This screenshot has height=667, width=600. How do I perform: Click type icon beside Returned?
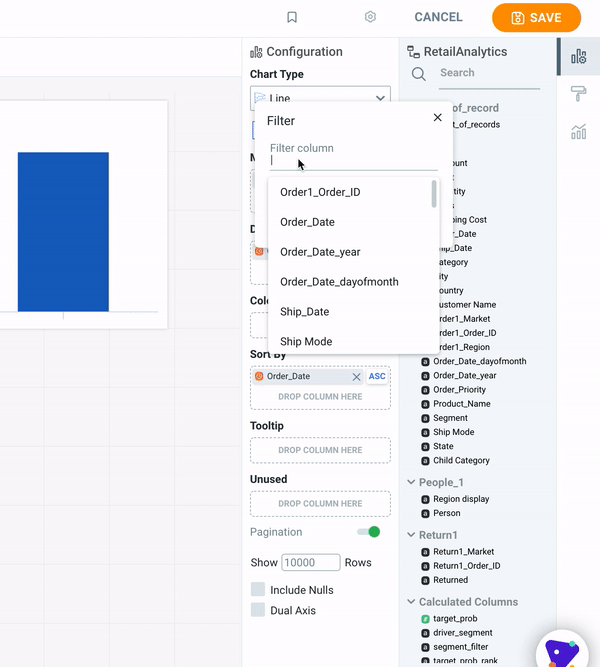425,580
